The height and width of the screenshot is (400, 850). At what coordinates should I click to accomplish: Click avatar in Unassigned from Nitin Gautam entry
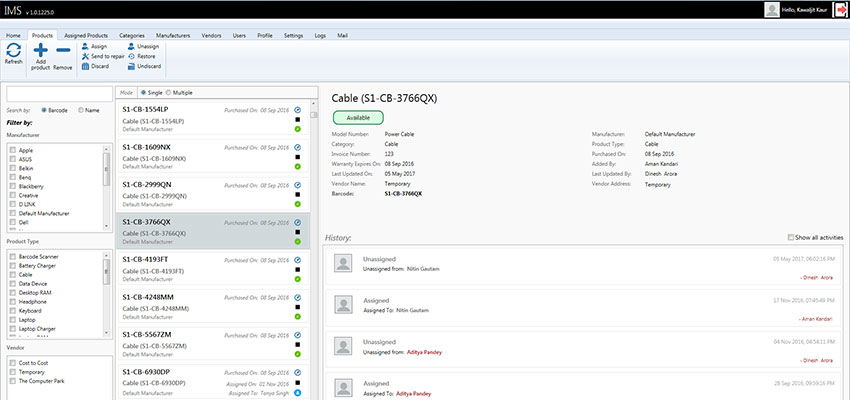pyautogui.click(x=343, y=263)
